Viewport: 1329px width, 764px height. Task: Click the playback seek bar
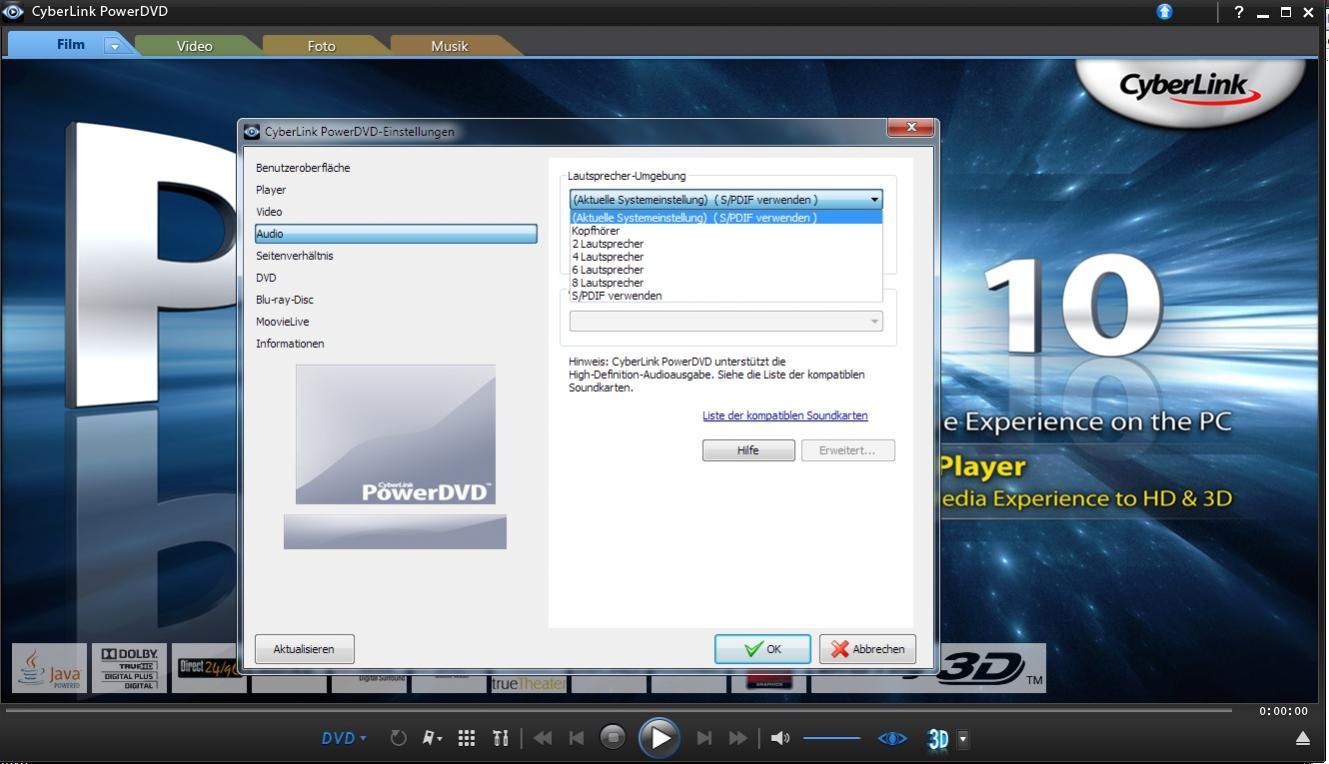tap(619, 710)
